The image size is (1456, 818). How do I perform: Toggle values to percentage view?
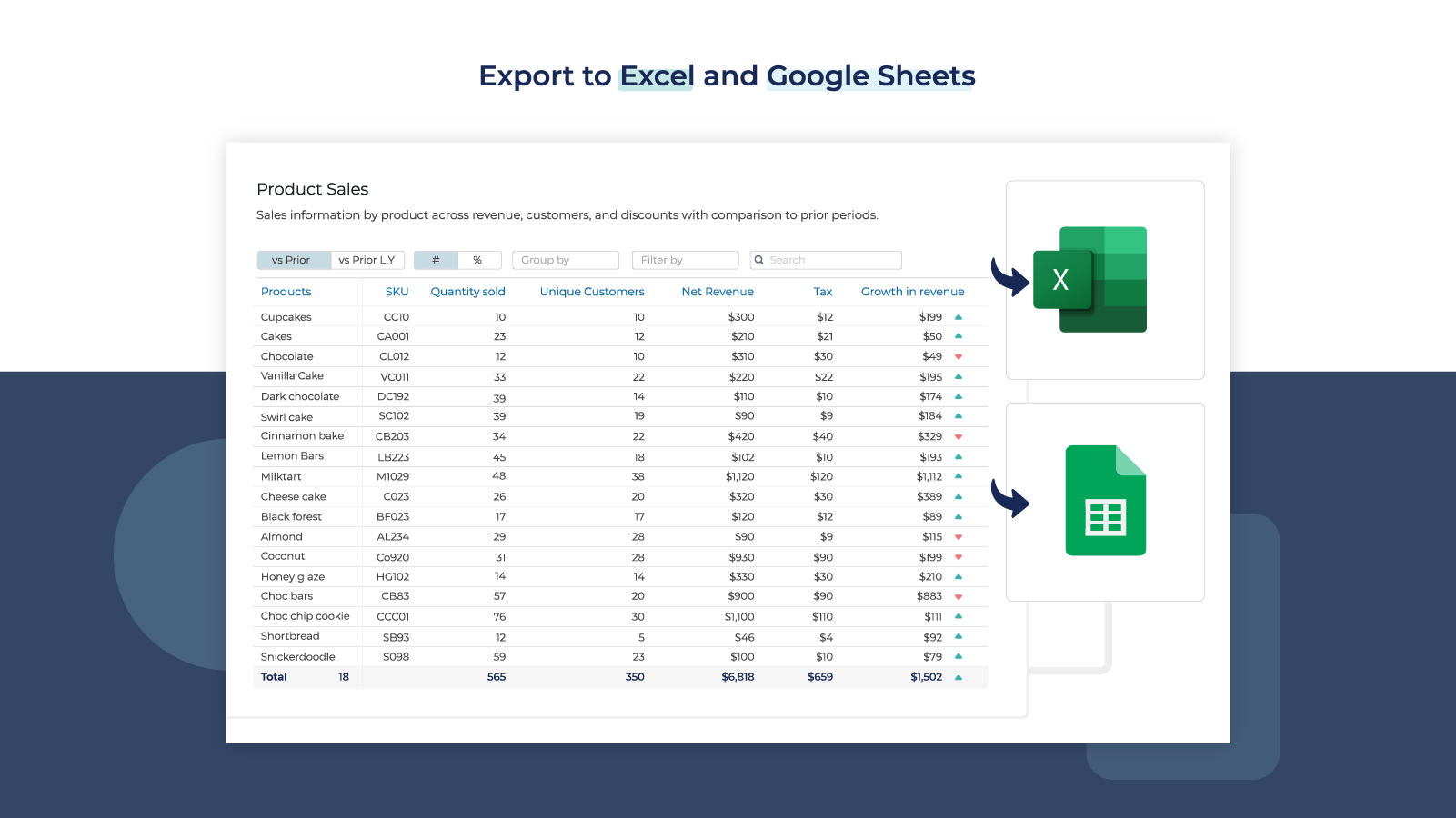tap(479, 260)
